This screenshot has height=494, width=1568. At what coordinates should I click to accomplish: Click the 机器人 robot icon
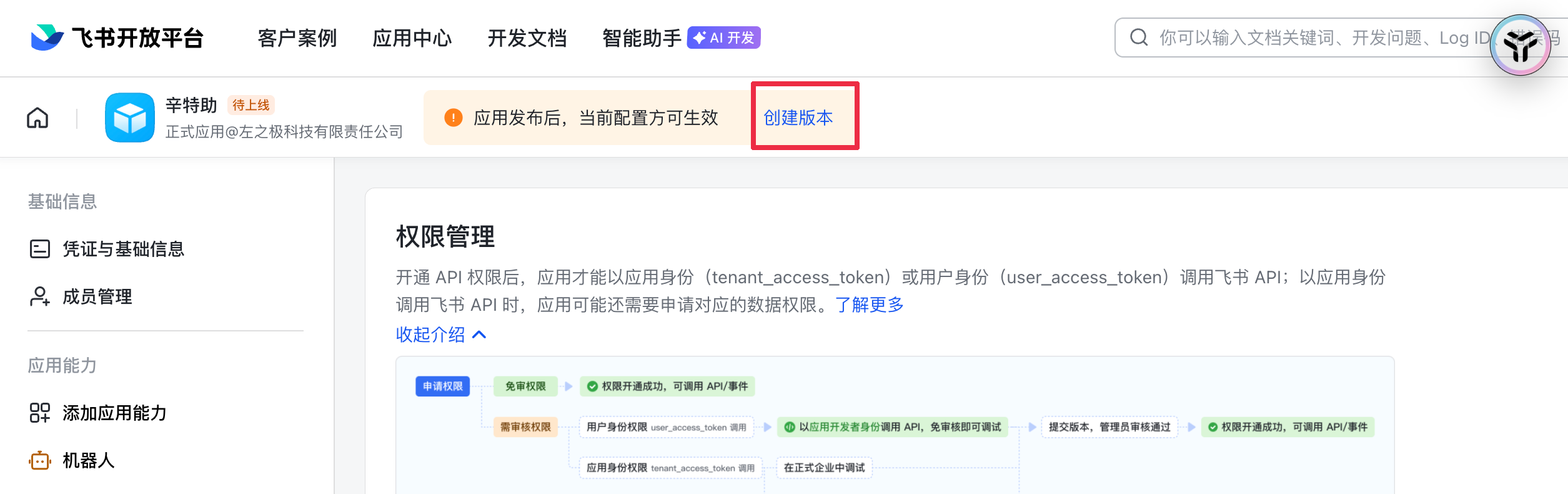tap(40, 461)
